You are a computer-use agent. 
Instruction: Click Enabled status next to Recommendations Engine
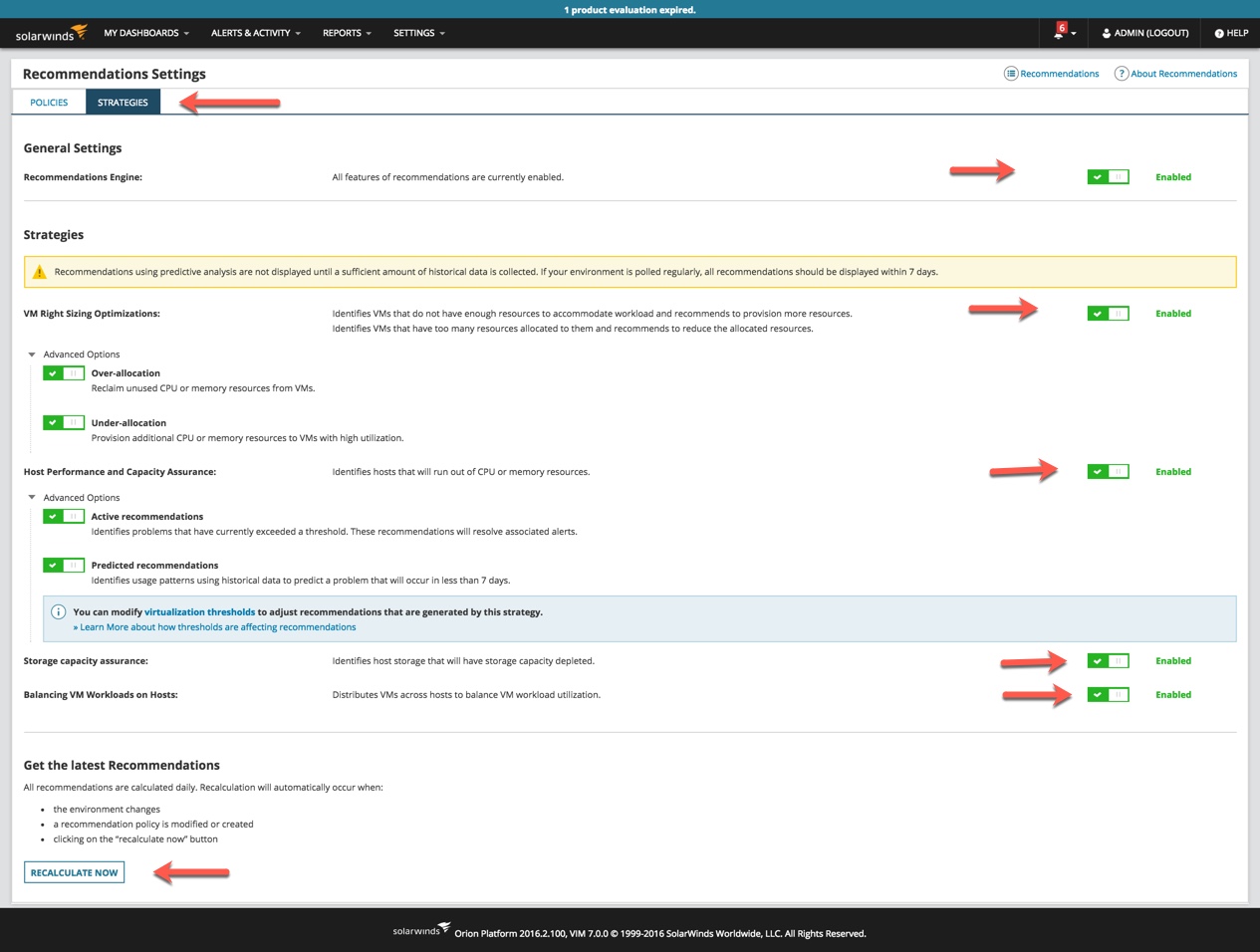[x=1173, y=177]
